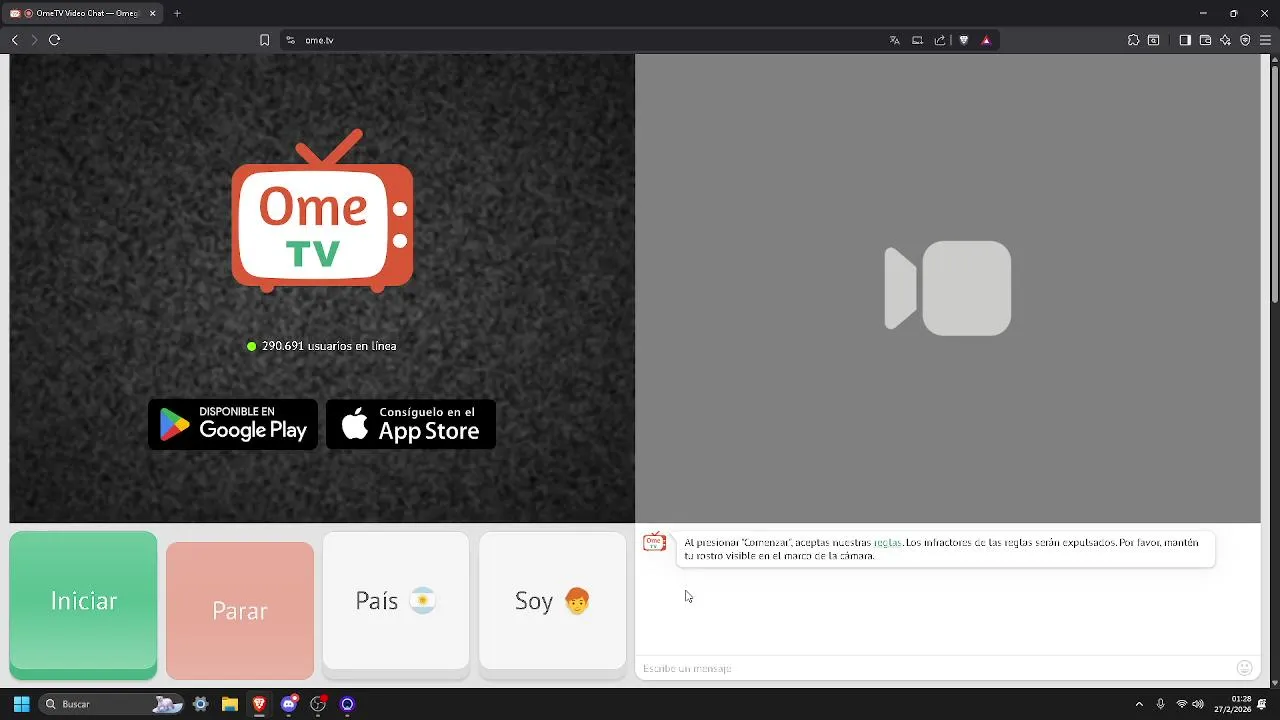Open a new browser tab

[x=177, y=14]
